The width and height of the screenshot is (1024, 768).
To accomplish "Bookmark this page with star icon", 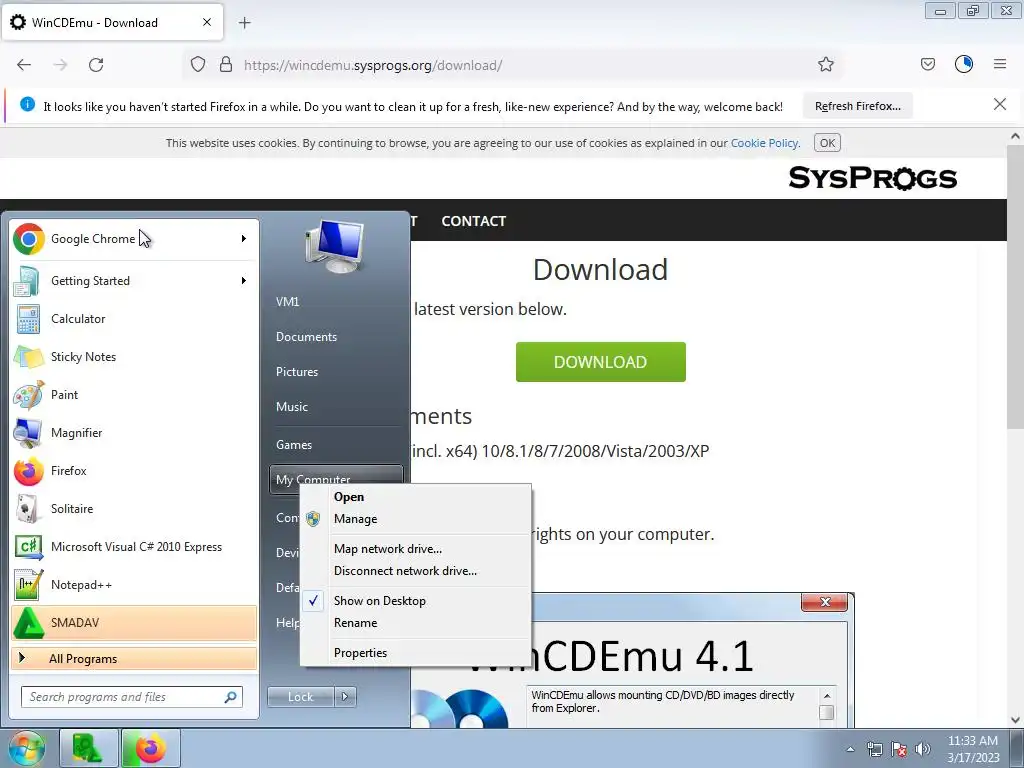I will pyautogui.click(x=825, y=65).
